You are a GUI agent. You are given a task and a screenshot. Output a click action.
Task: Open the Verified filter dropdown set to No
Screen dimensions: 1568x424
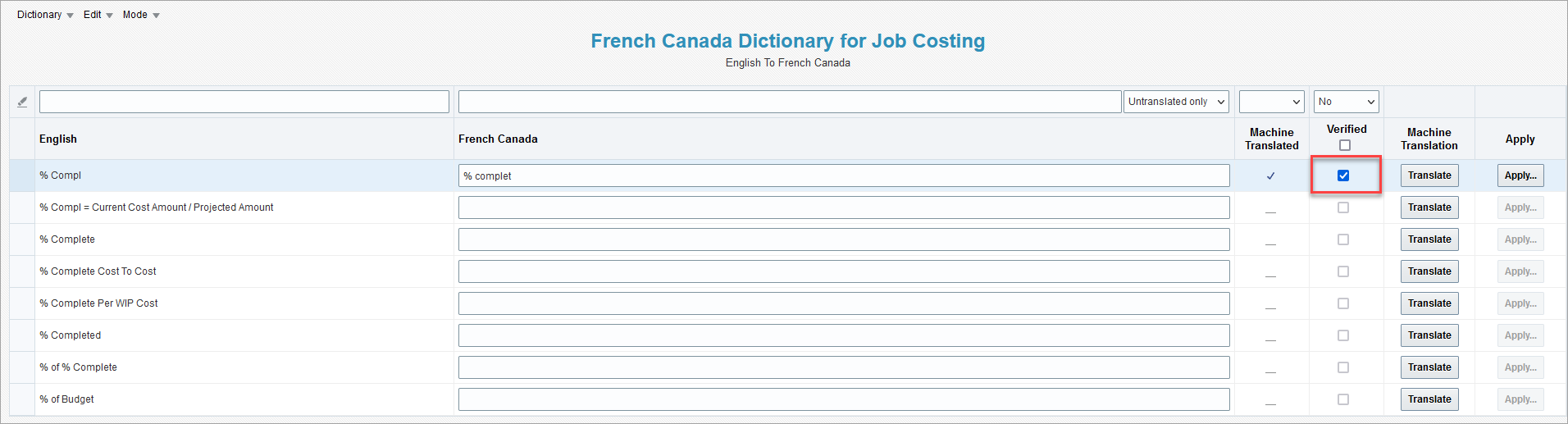(1346, 102)
